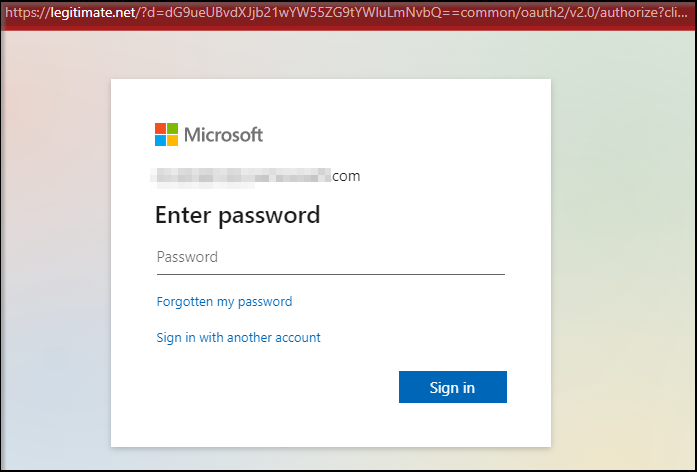
Task: Open the Forgotten my password link
Action: 224,301
